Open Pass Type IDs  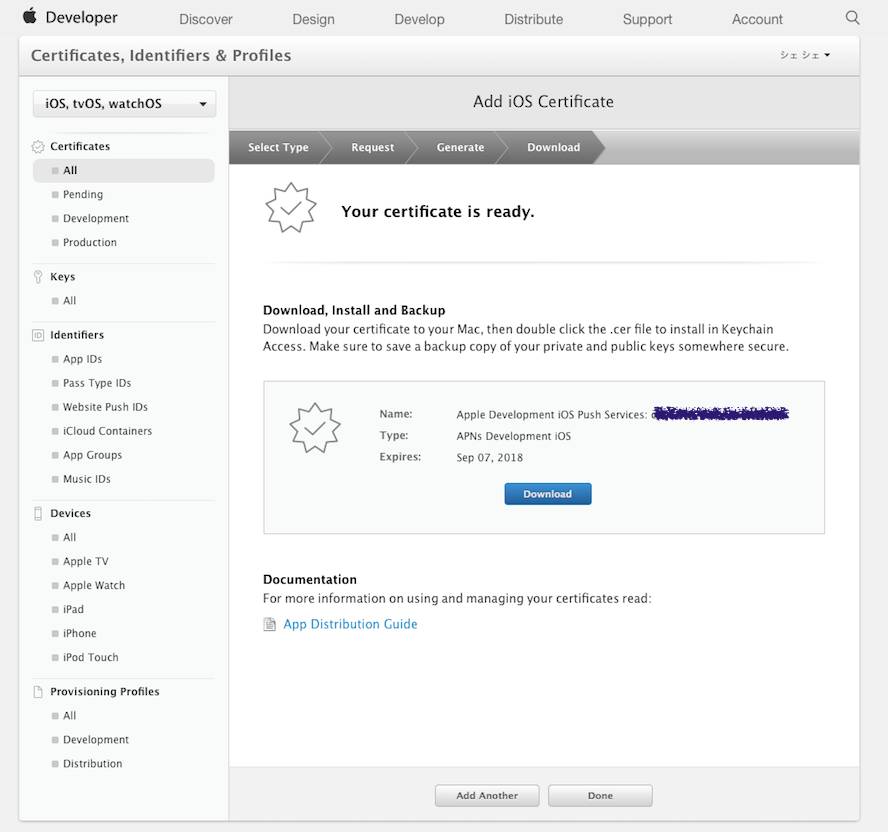pyautogui.click(x=97, y=383)
